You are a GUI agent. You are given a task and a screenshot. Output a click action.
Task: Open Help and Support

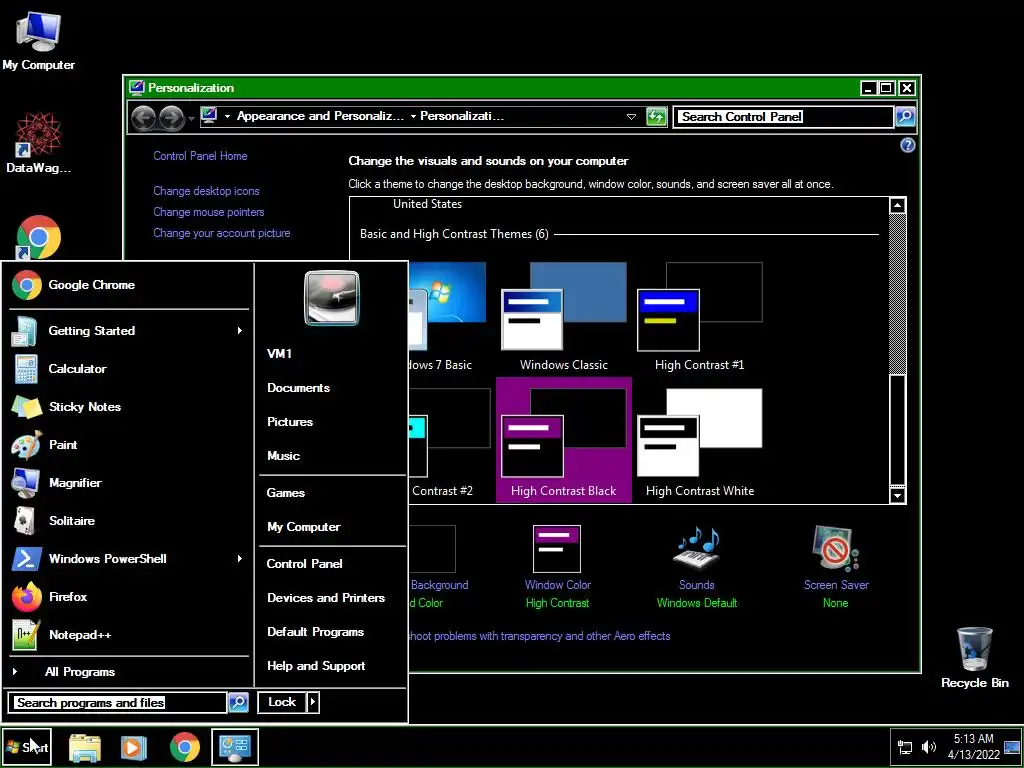tap(316, 666)
